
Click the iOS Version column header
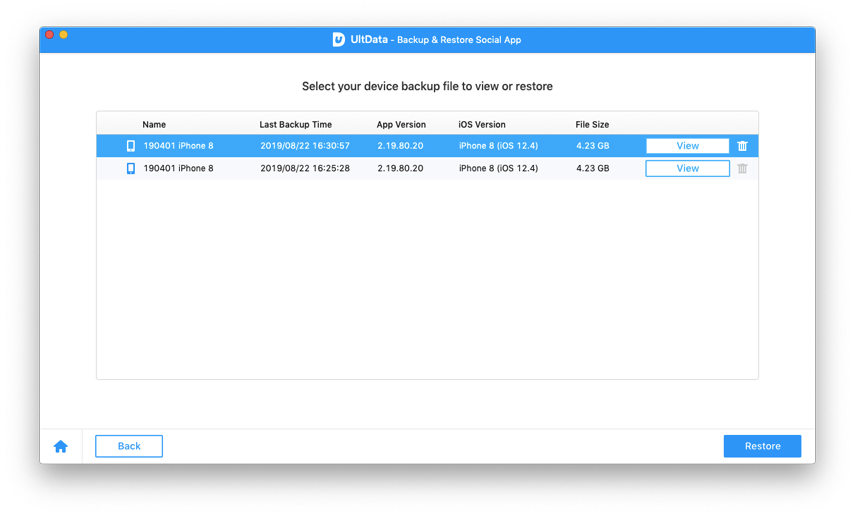pos(482,124)
